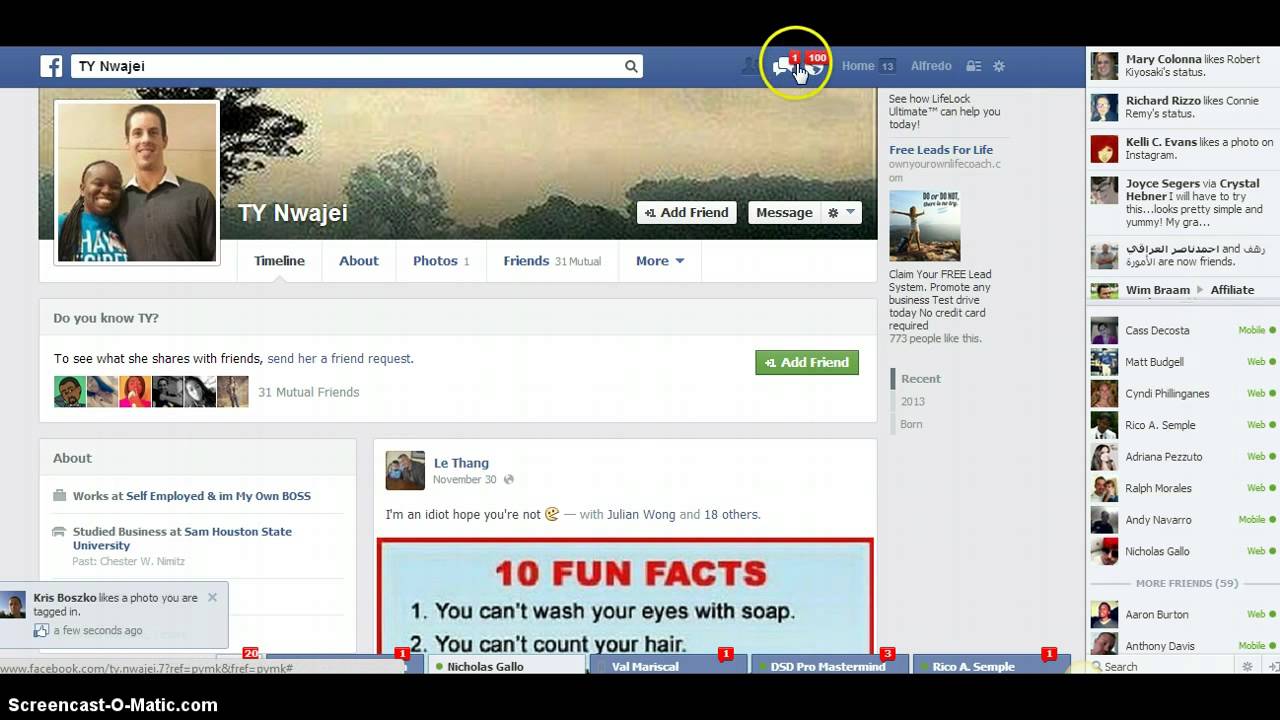
Task: Go to Home in top bar
Action: click(858, 66)
